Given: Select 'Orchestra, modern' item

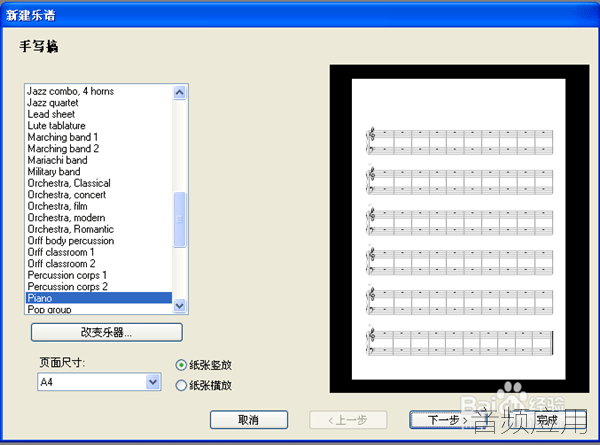Looking at the screenshot, I should [99, 217].
